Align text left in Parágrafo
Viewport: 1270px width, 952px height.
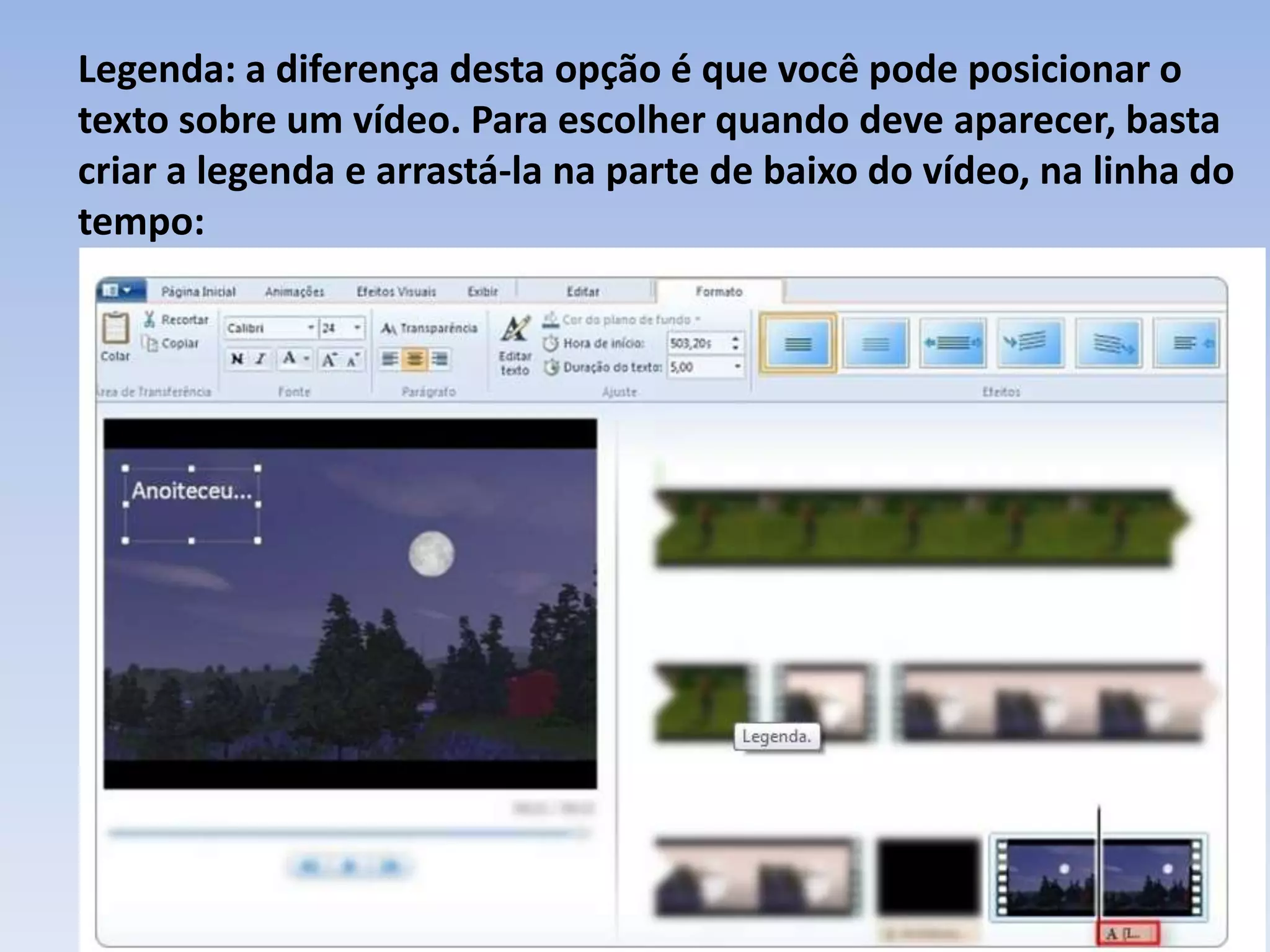[389, 359]
